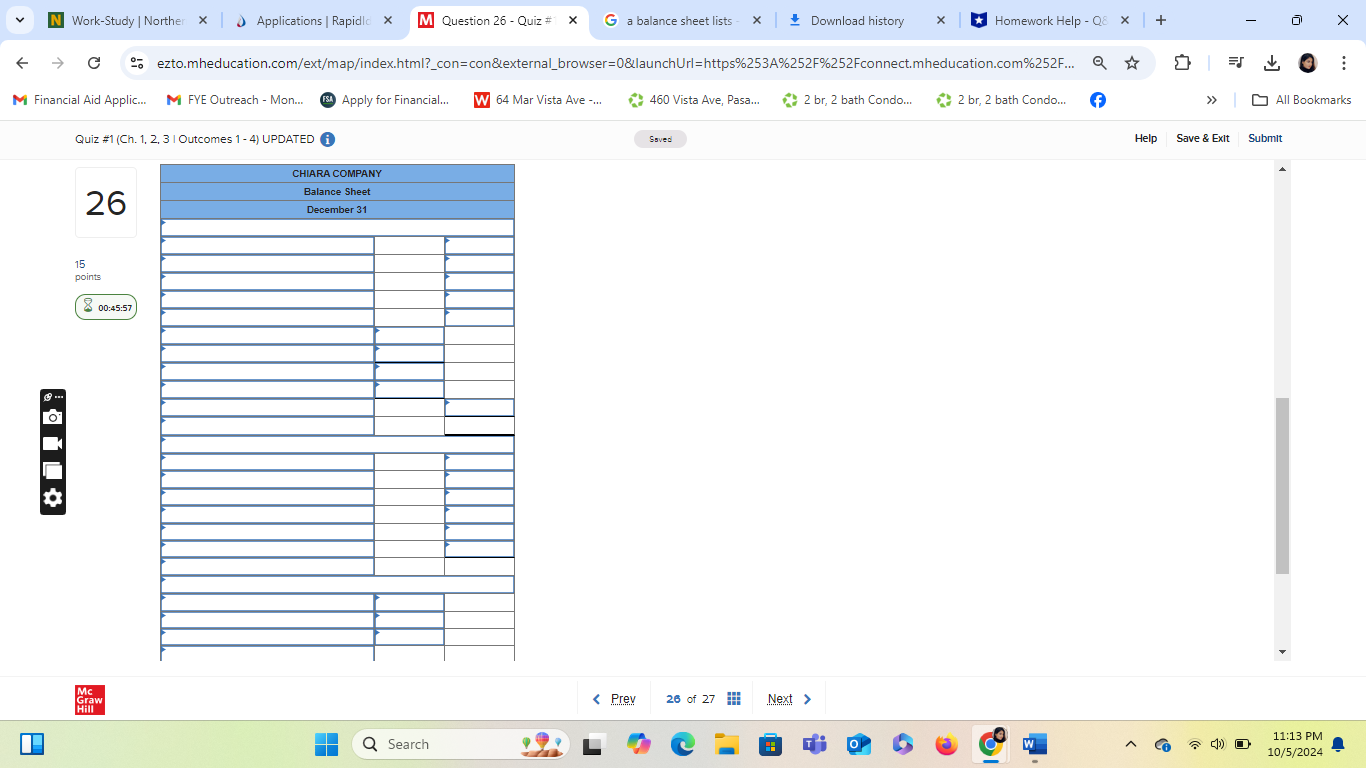Open Outlook from the taskbar
The height and width of the screenshot is (768, 1366).
click(858, 744)
